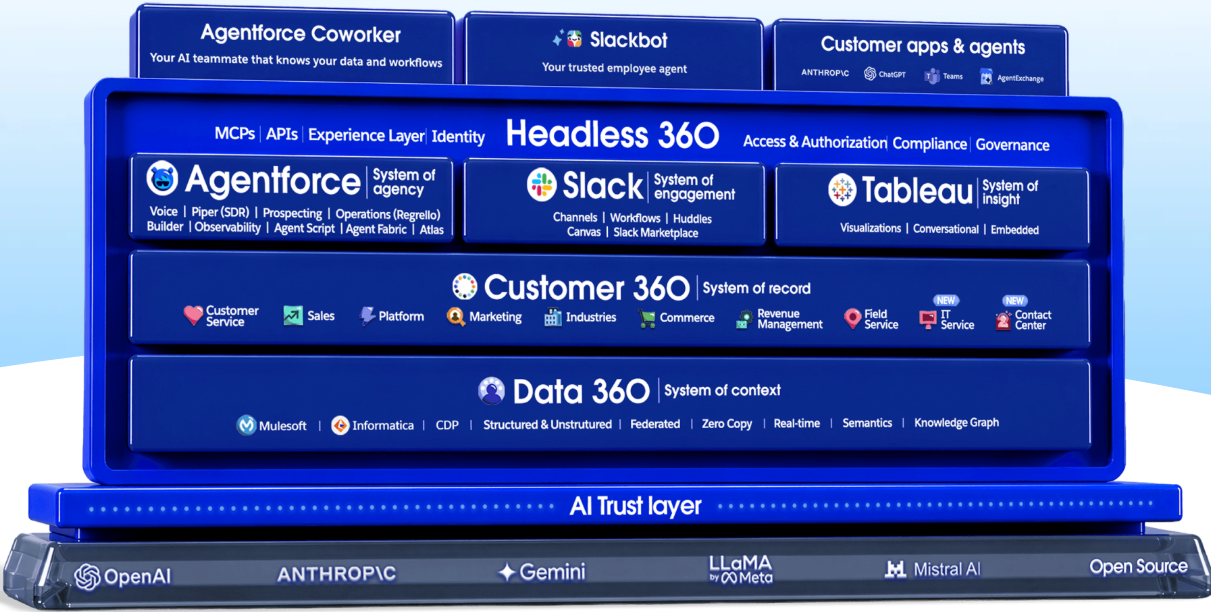Select the MCPs label
The width and height of the screenshot is (1211, 612).
pos(235,134)
